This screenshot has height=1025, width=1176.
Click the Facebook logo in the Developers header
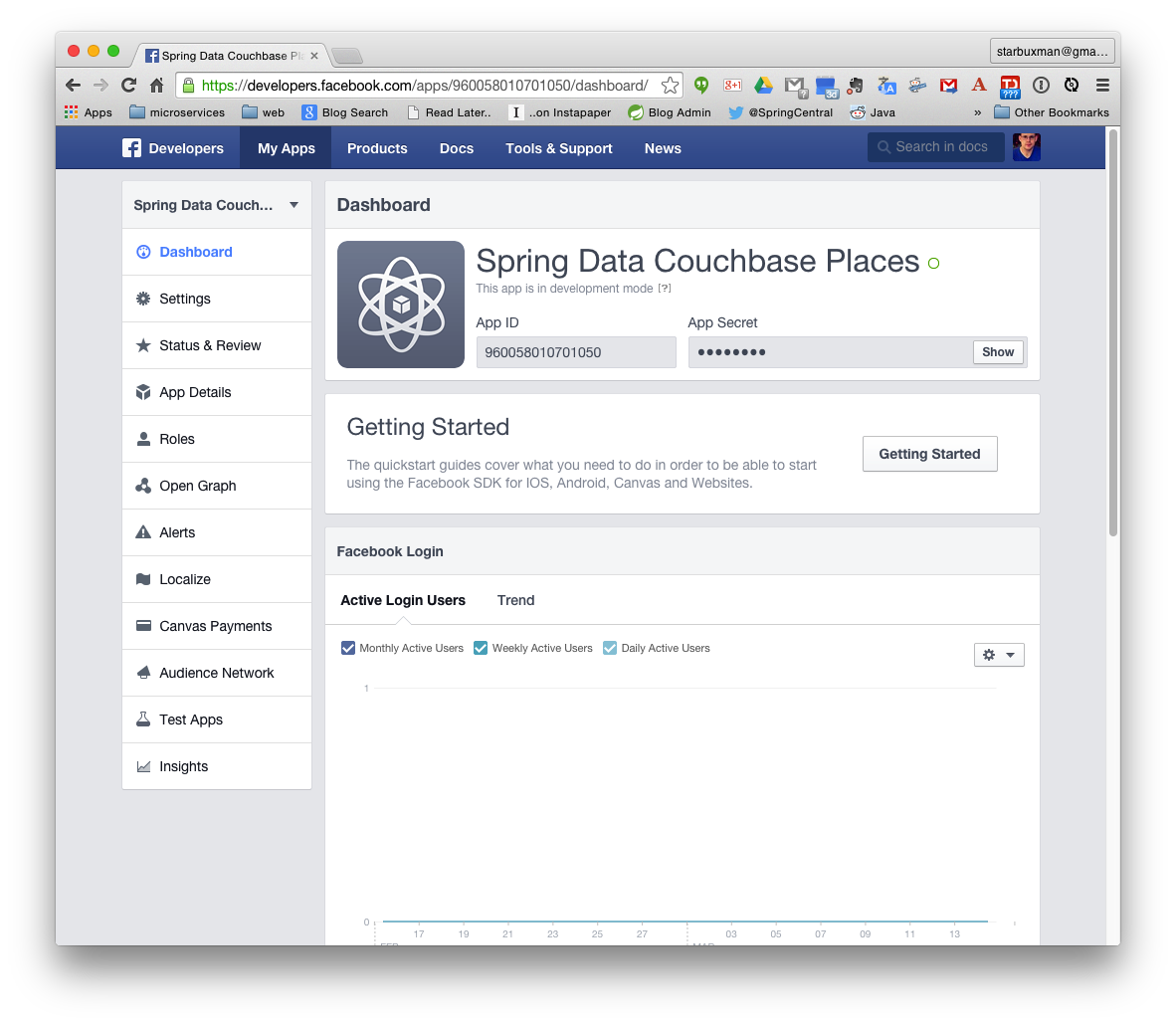(x=132, y=148)
